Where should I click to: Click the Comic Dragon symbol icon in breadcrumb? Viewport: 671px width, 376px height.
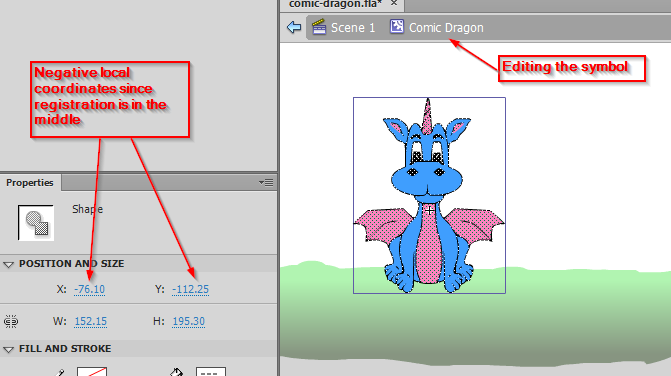[397, 27]
